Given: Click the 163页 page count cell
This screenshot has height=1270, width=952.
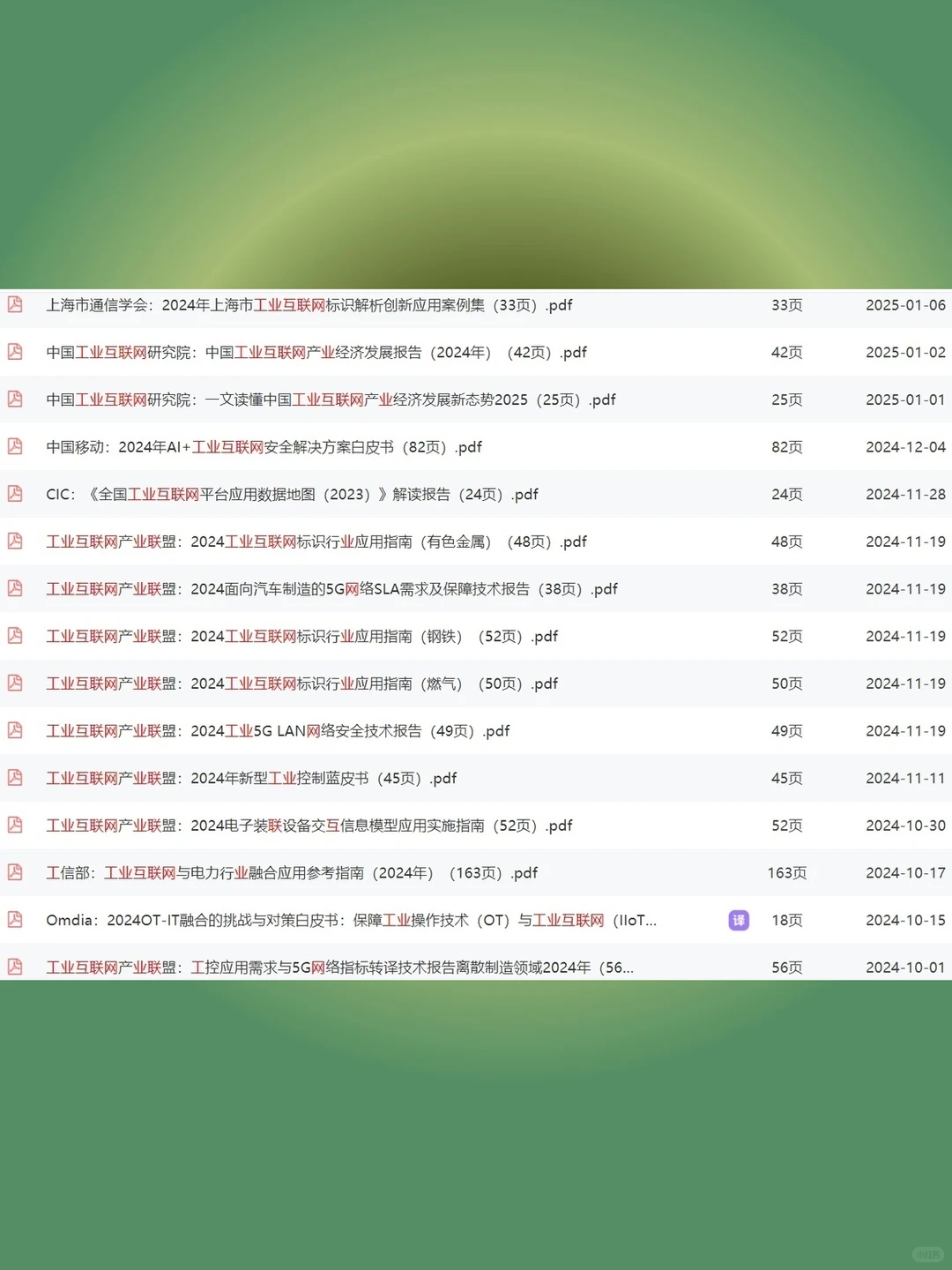Looking at the screenshot, I should click(x=787, y=873).
